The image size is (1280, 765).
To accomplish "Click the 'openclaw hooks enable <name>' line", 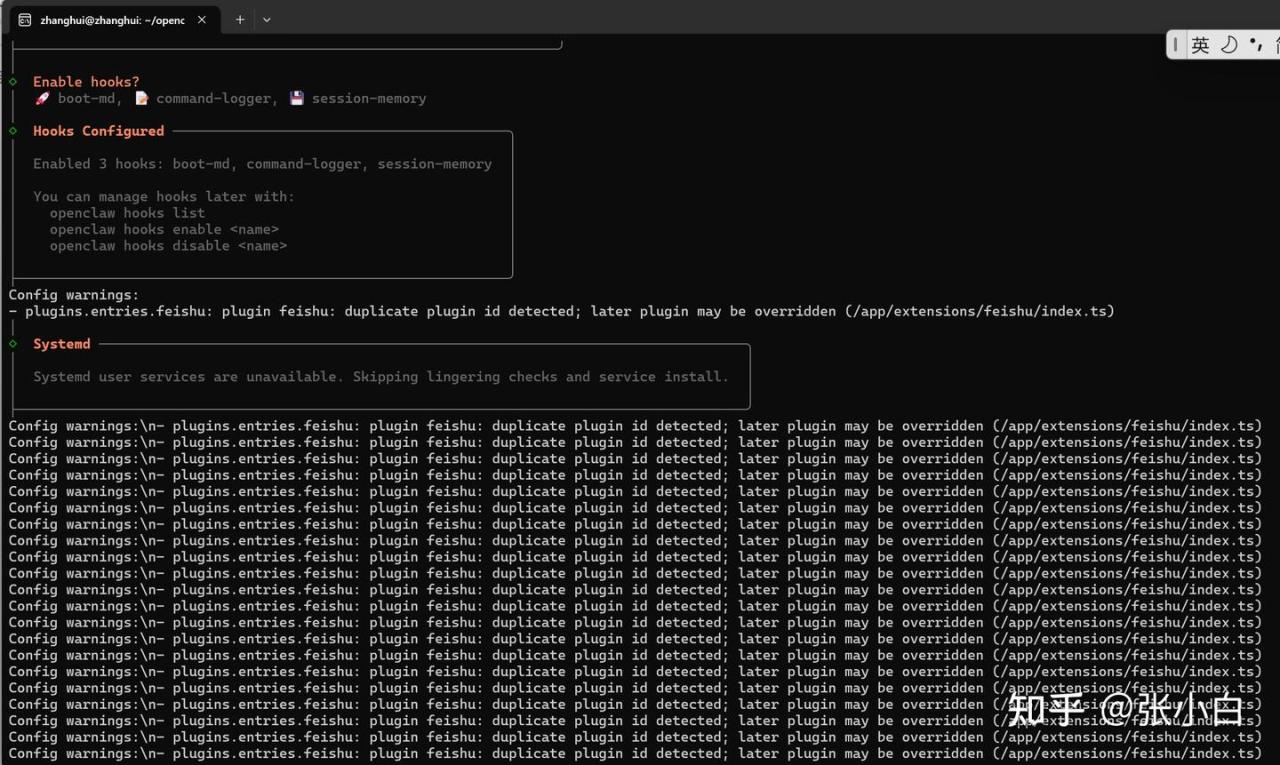I will pyautogui.click(x=164, y=229).
